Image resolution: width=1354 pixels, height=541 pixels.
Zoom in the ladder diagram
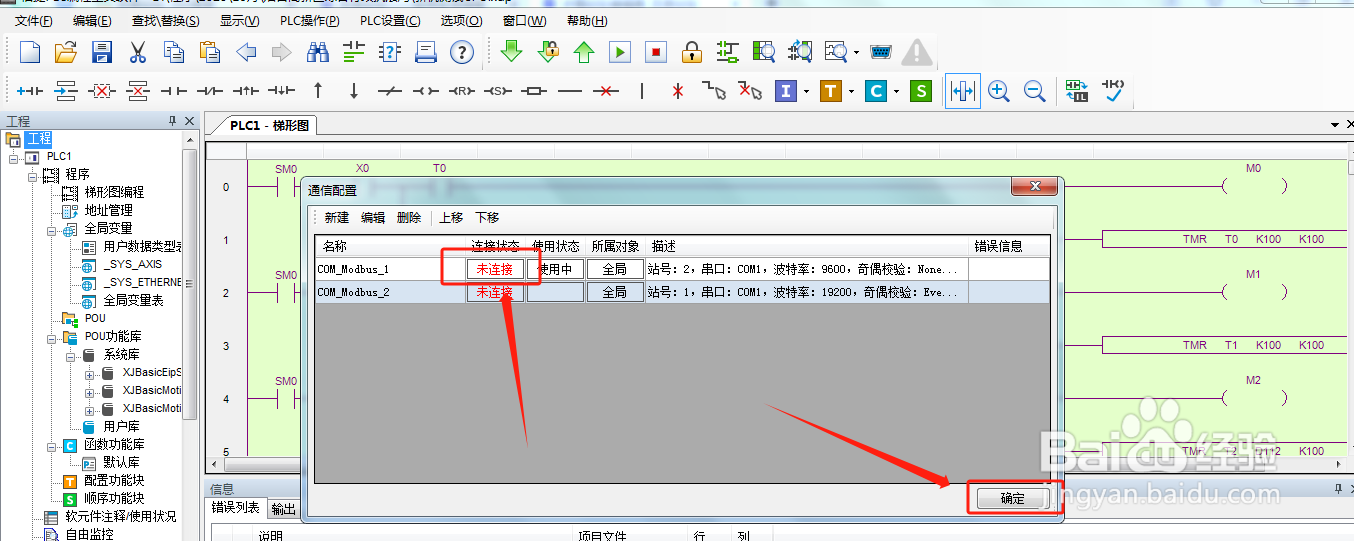(998, 91)
